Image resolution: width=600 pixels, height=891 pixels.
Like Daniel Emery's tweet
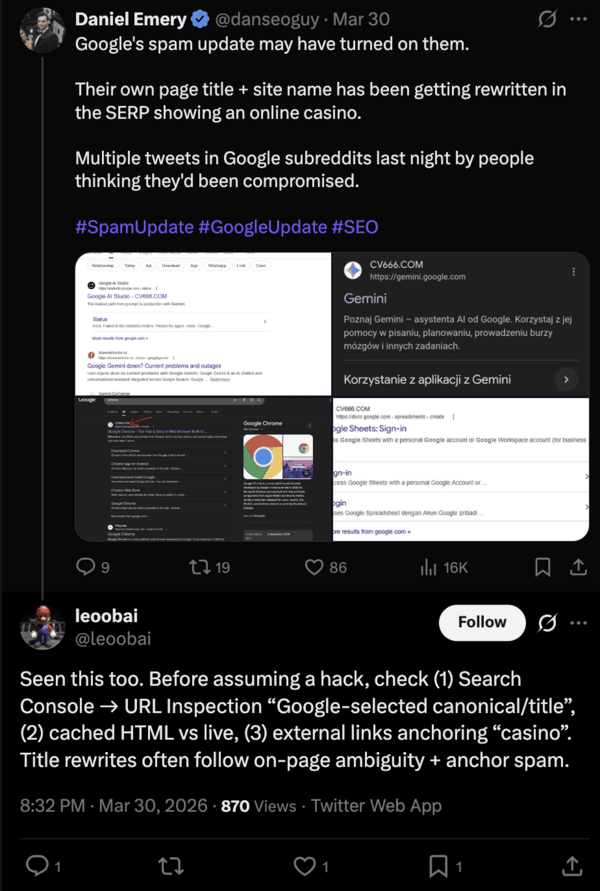[316, 567]
